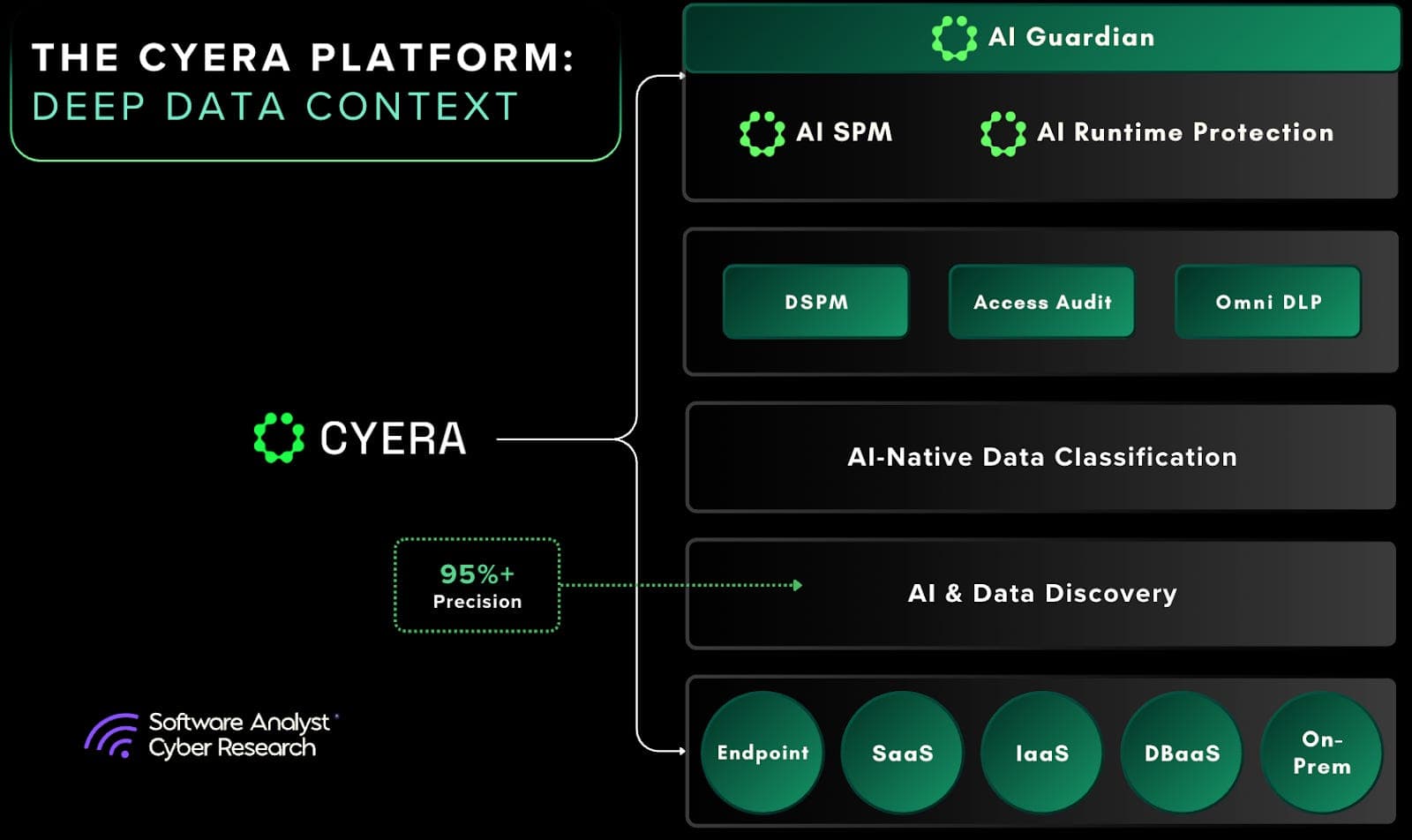
Task: Click the CYERA wordmark text
Action: click(x=393, y=439)
